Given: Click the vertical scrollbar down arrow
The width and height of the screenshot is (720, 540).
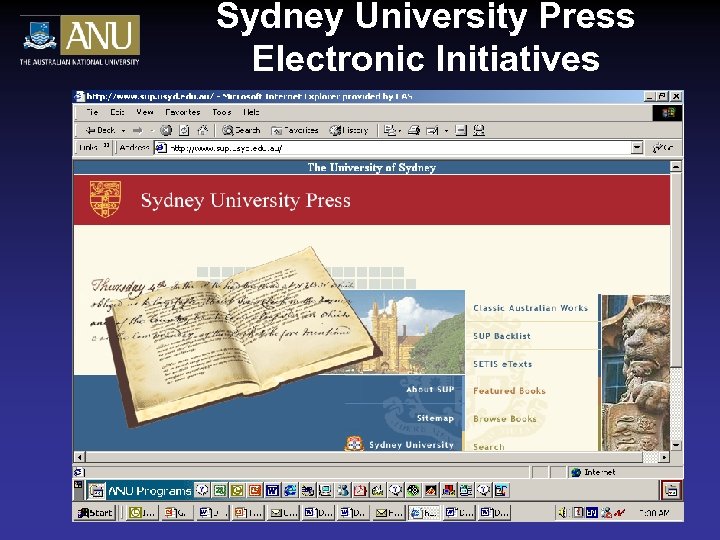Looking at the screenshot, I should [x=675, y=445].
